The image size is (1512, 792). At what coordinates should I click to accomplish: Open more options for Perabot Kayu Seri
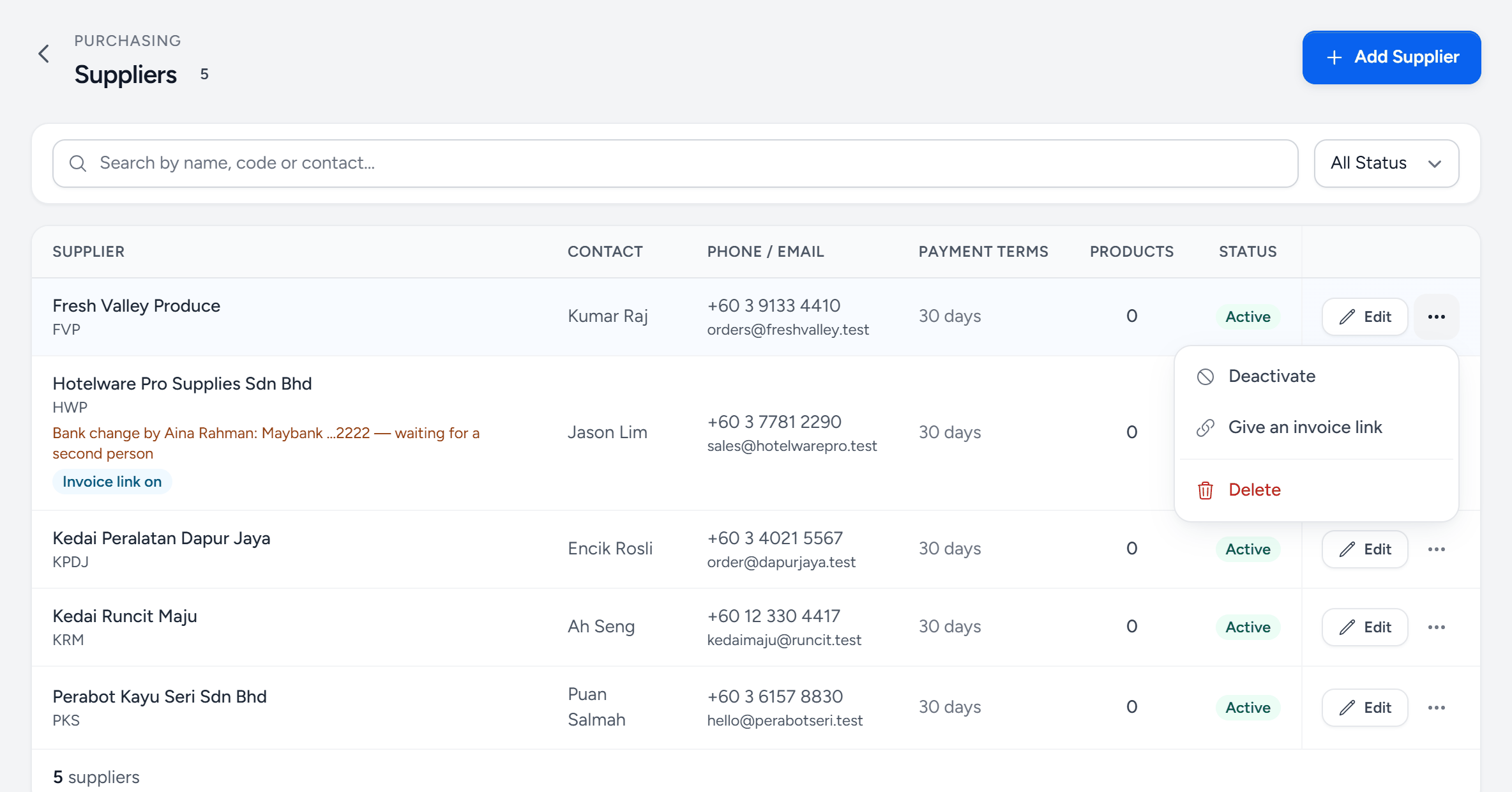[1436, 708]
